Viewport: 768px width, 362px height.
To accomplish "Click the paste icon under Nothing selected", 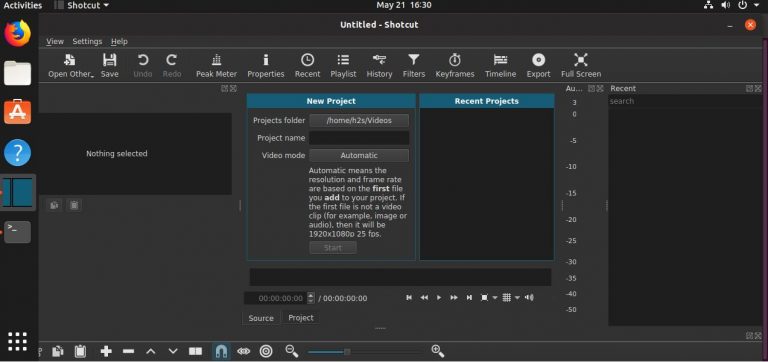I will 74,205.
